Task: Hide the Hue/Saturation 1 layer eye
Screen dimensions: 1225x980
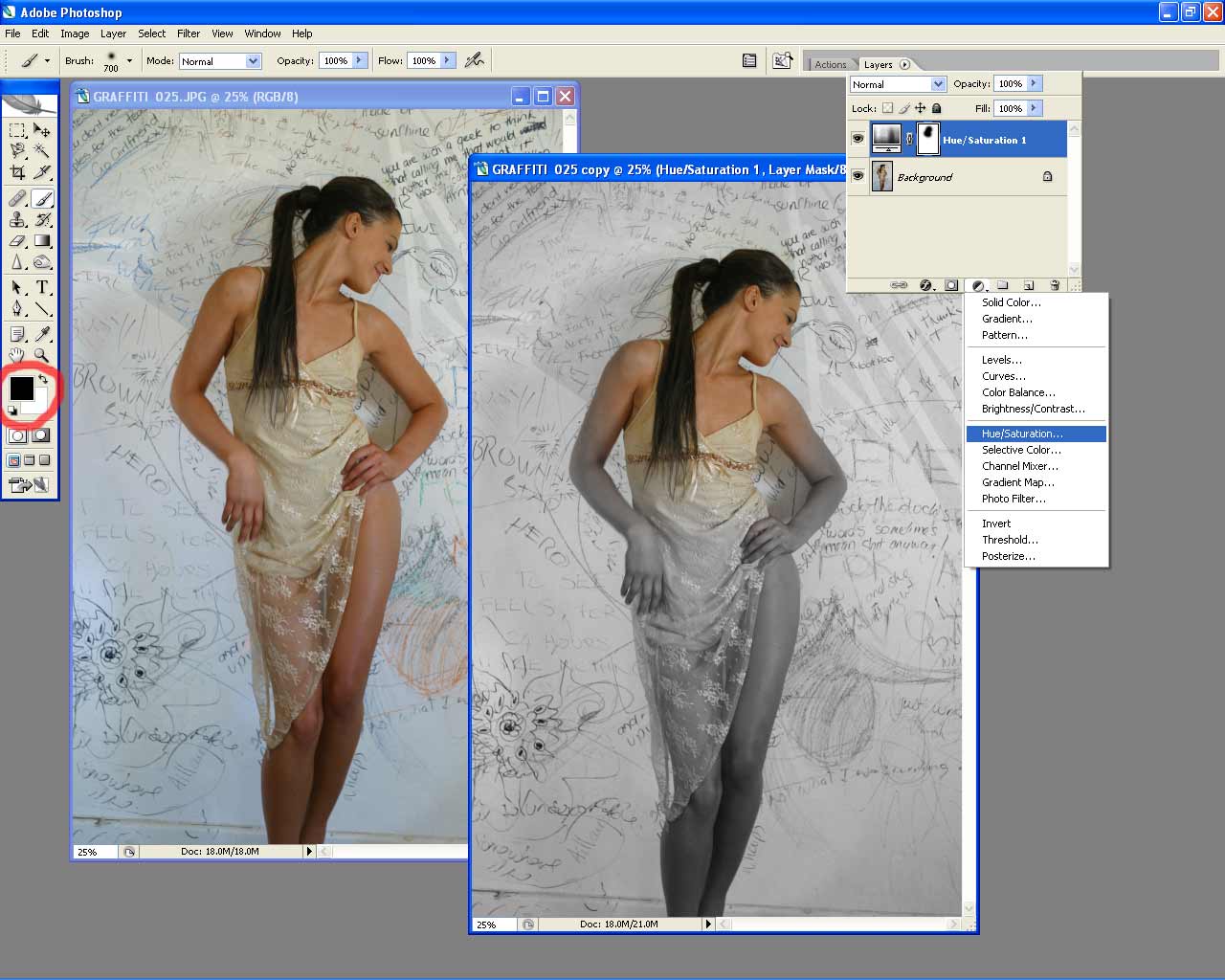Action: 857,139
